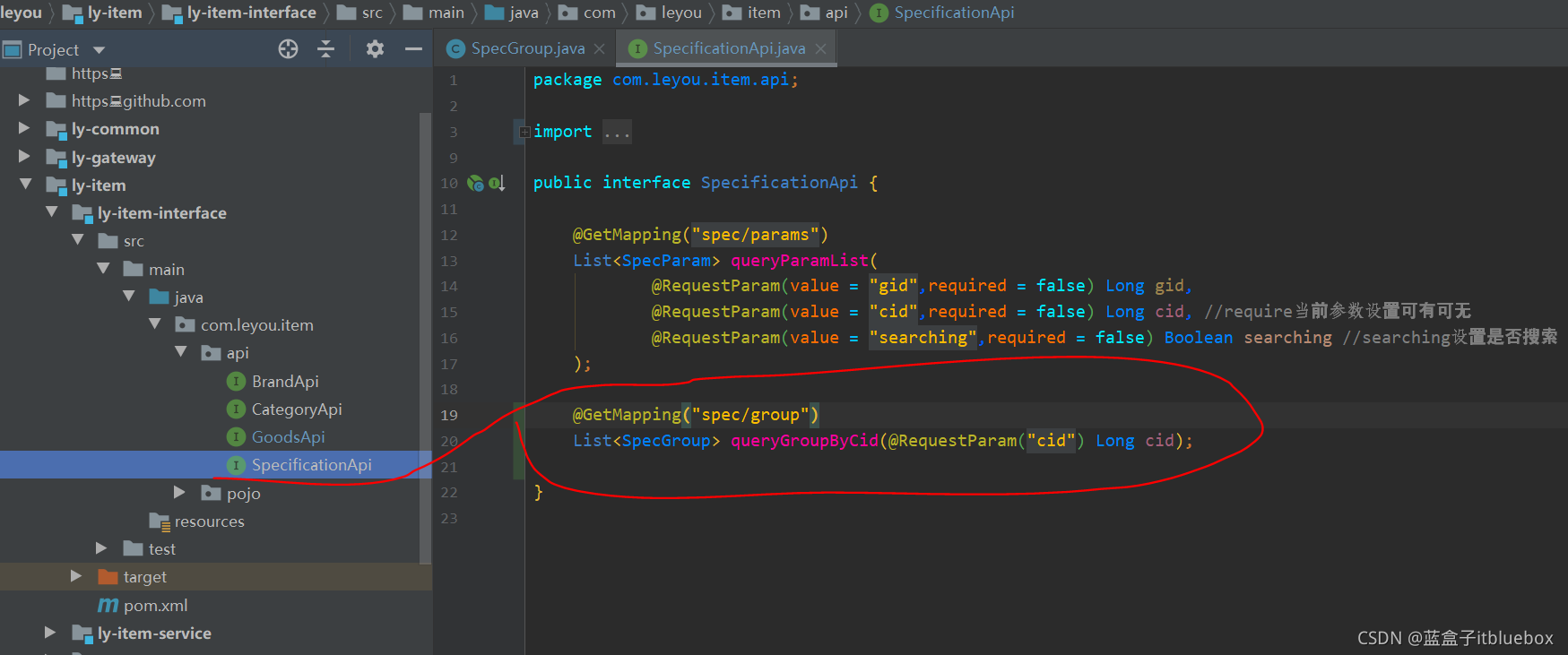Open Project panel settings gear
The width and height of the screenshot is (1568, 655).
[375, 49]
